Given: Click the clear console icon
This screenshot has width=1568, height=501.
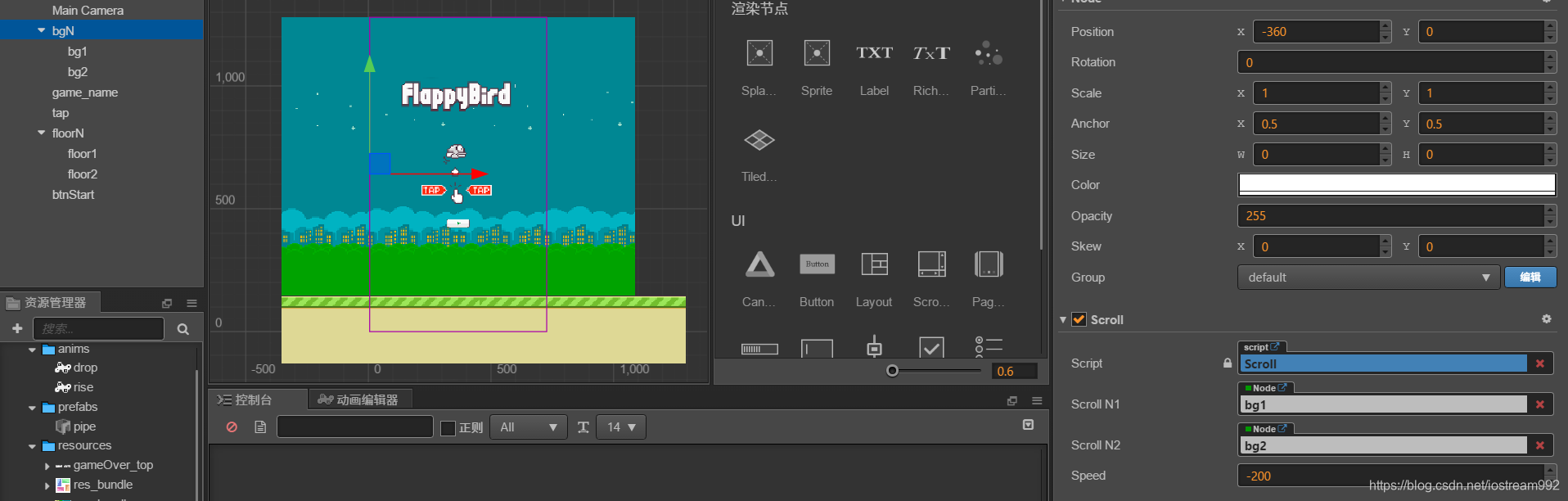Looking at the screenshot, I should 232,427.
